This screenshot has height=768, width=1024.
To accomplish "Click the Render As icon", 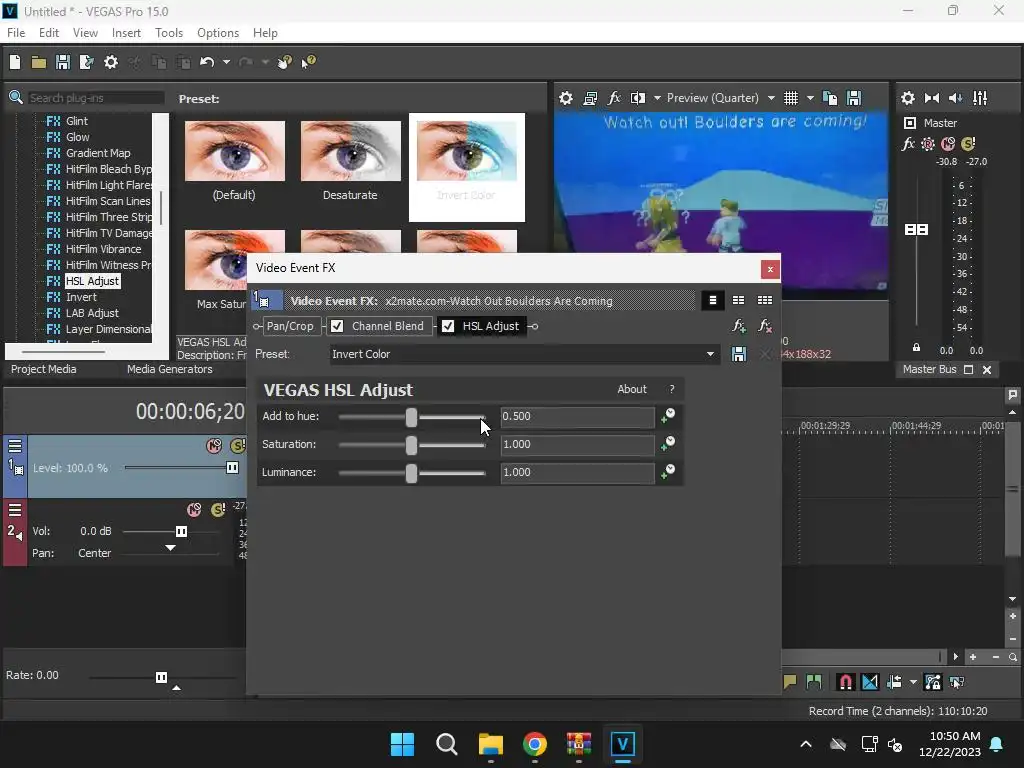I will coord(86,62).
